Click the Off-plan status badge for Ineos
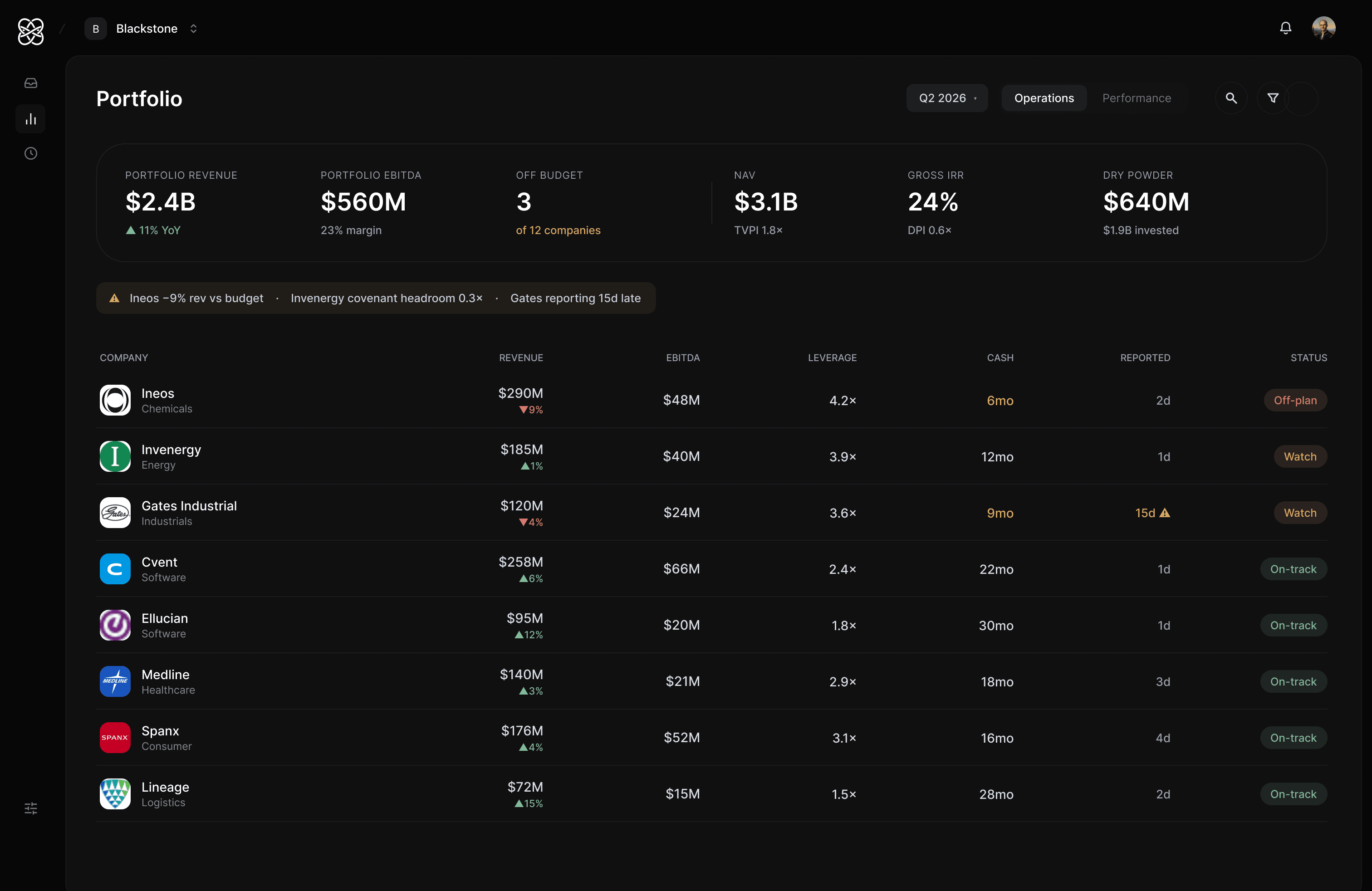Viewport: 1372px width, 891px height. coord(1295,401)
